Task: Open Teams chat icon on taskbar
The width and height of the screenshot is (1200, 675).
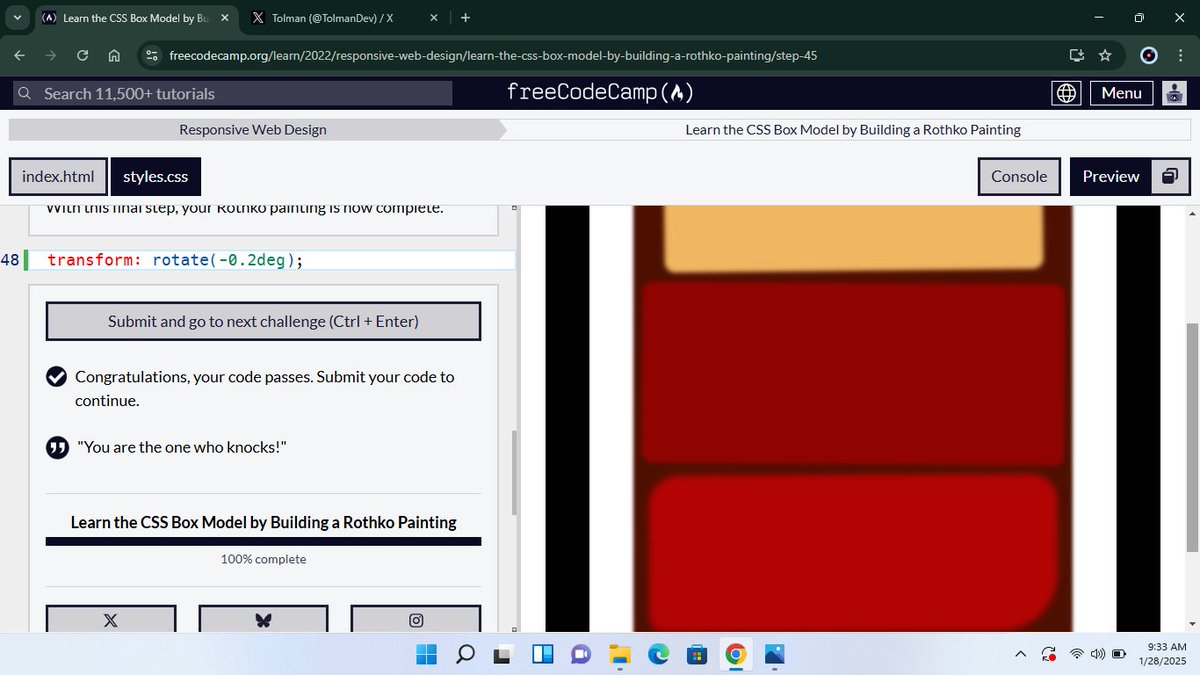Action: point(581,654)
